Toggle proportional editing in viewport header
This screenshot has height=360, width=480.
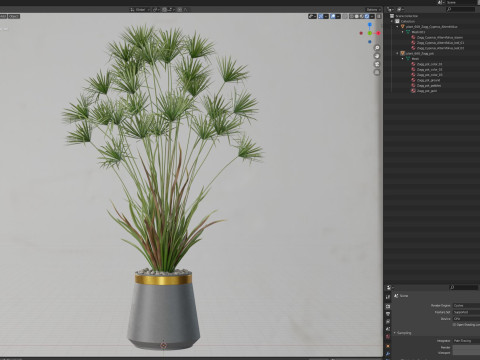pyautogui.click(x=180, y=10)
